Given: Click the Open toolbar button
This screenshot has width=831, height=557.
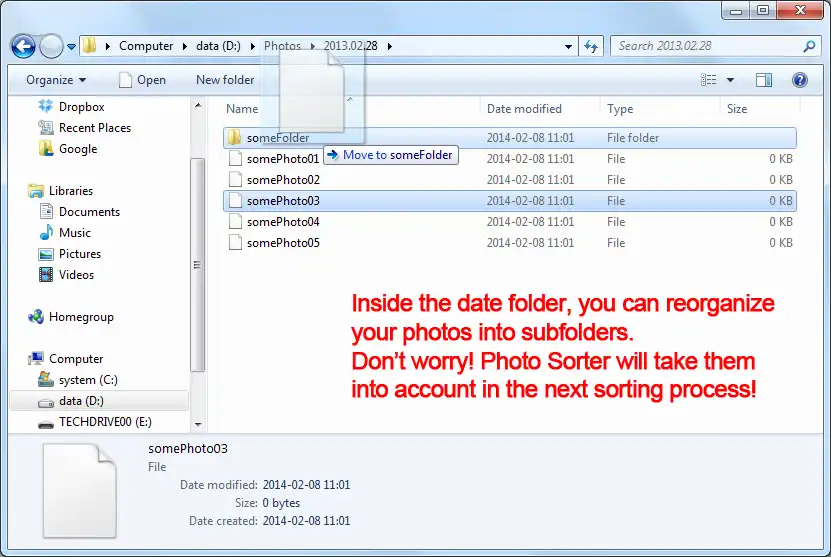Looking at the screenshot, I should tap(143, 80).
